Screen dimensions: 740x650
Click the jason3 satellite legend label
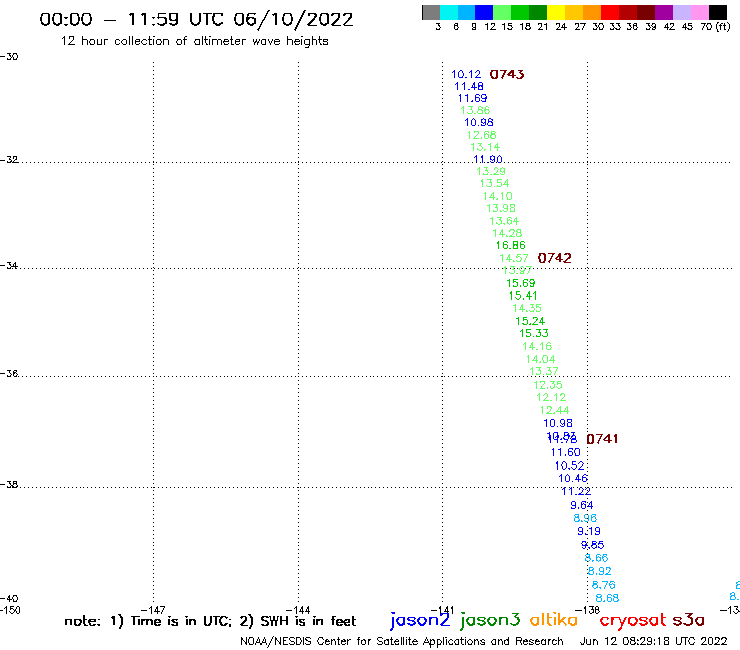(x=490, y=621)
